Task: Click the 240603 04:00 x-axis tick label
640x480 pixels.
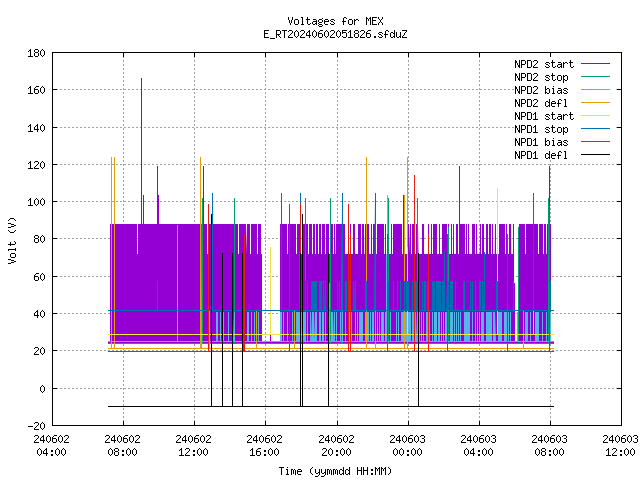Action: point(478,446)
